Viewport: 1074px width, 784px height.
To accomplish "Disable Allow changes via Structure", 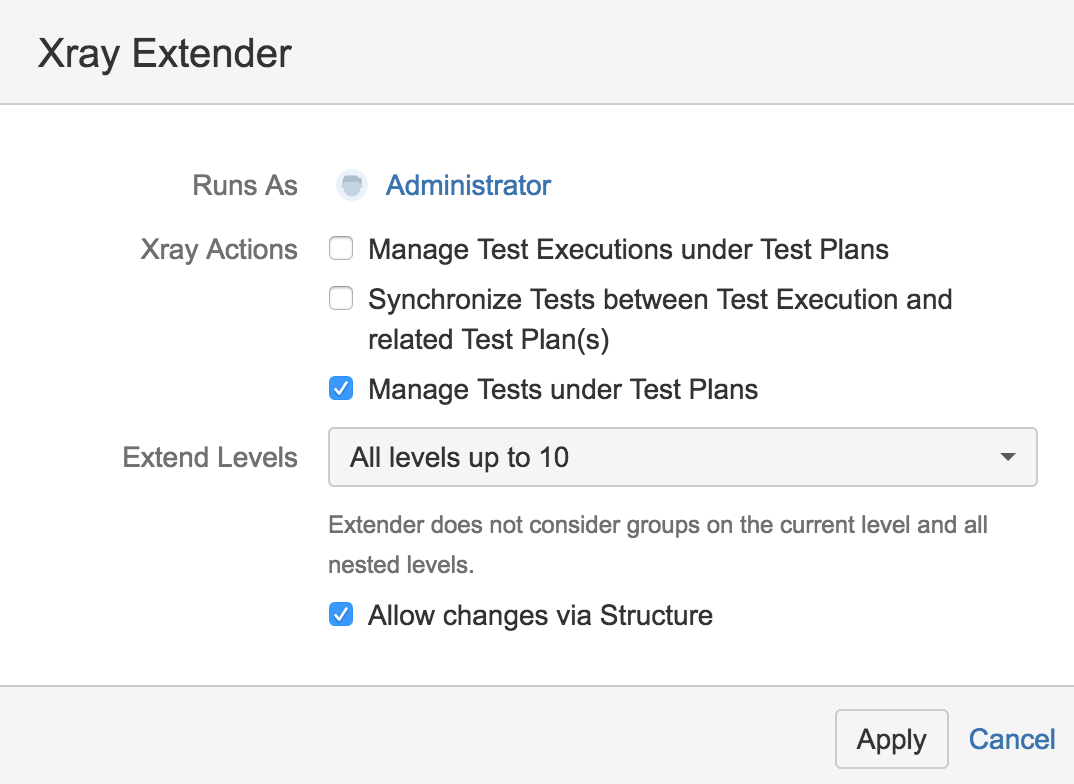I will pos(341,614).
